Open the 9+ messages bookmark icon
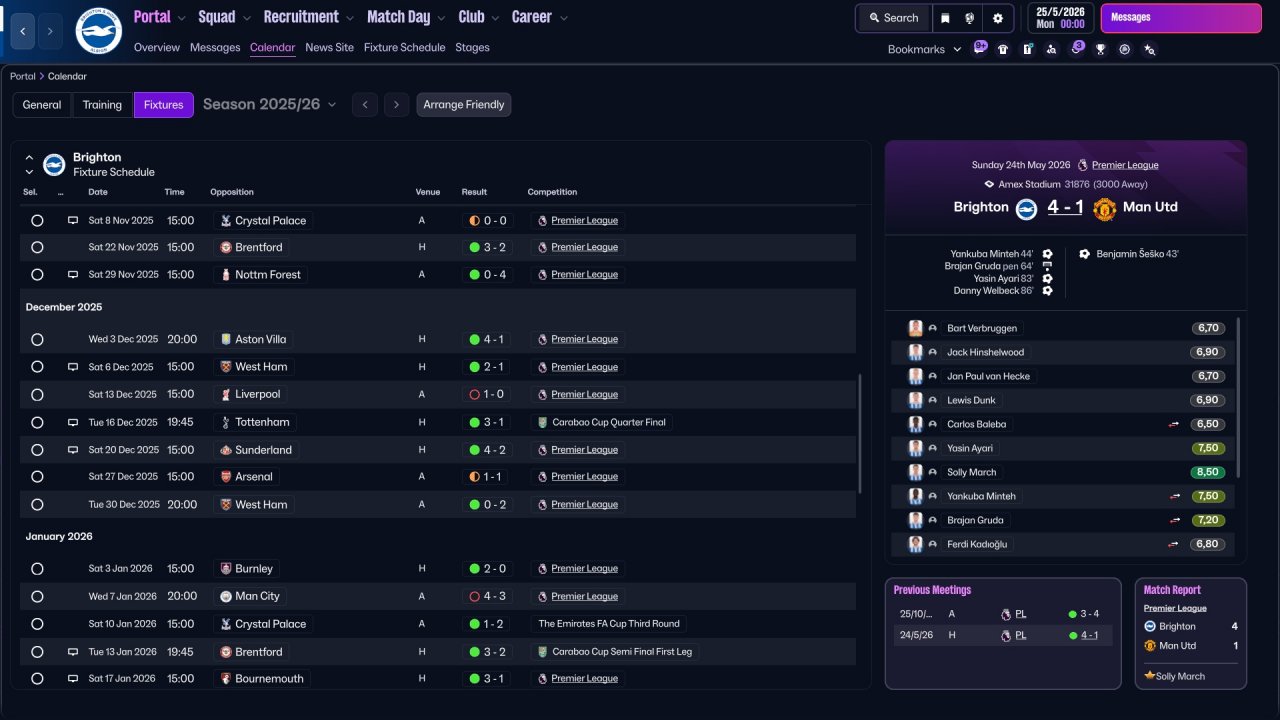The width and height of the screenshot is (1280, 720). (980, 48)
